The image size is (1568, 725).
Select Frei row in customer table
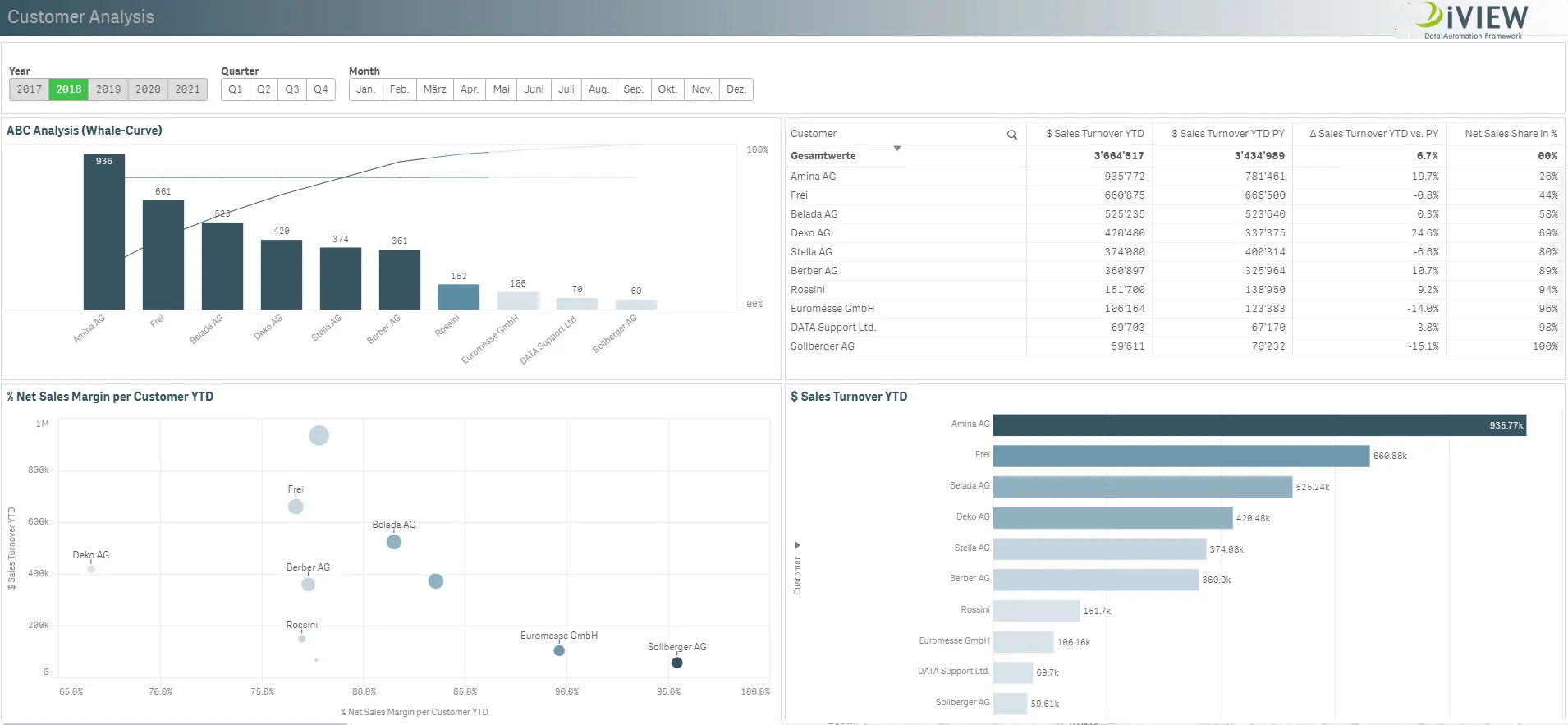point(1173,195)
